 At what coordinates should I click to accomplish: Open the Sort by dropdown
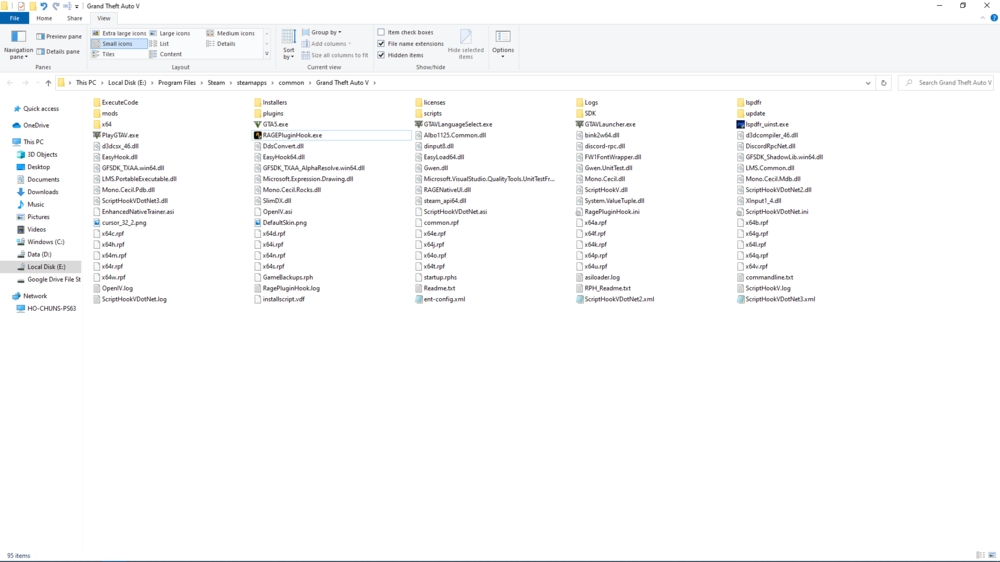[288, 45]
